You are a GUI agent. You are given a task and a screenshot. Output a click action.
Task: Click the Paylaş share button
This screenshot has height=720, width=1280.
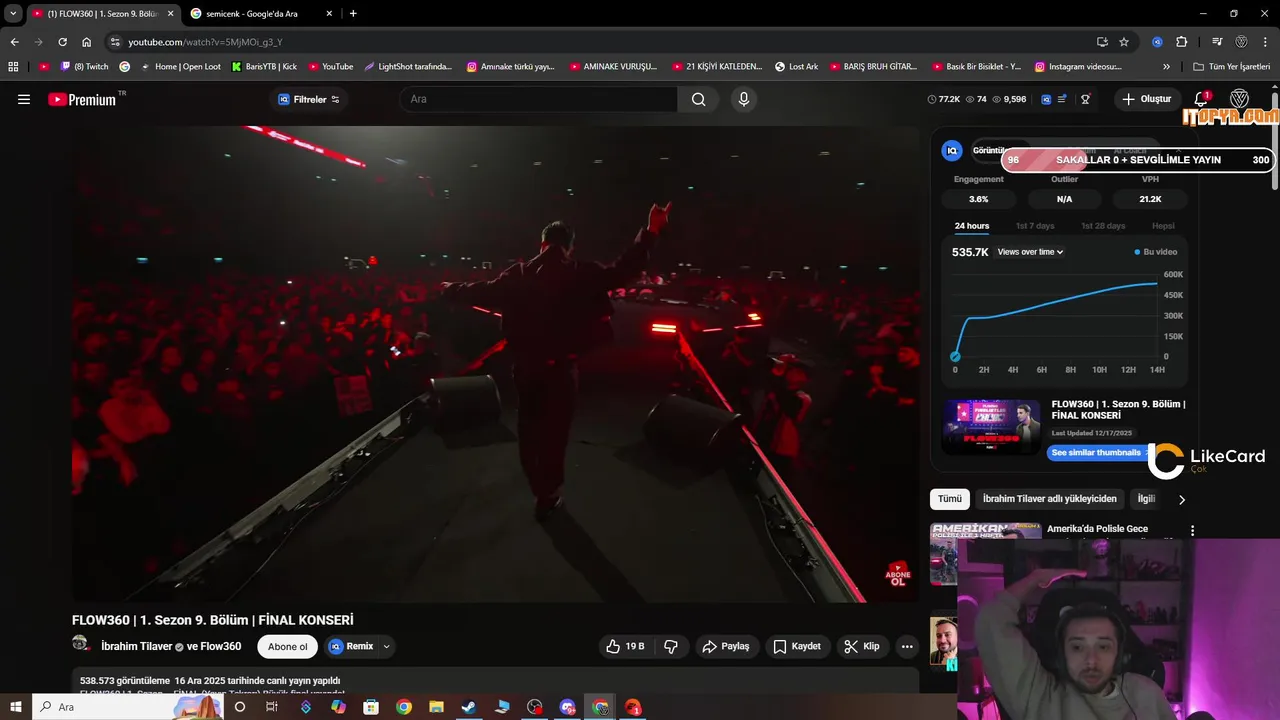(726, 647)
